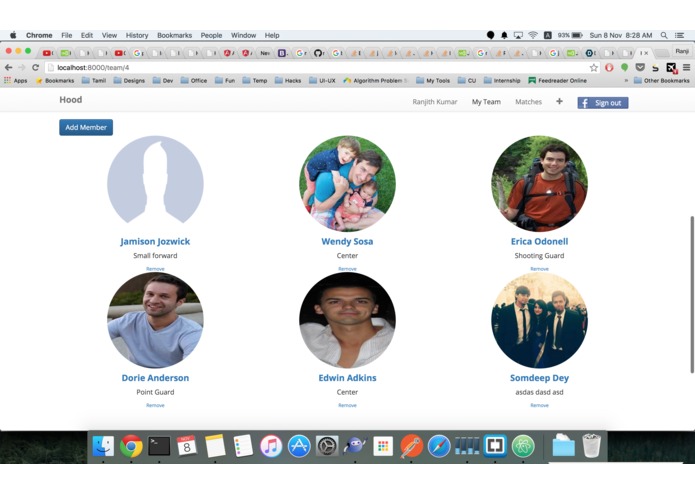Open the Matches nav link

528,102
